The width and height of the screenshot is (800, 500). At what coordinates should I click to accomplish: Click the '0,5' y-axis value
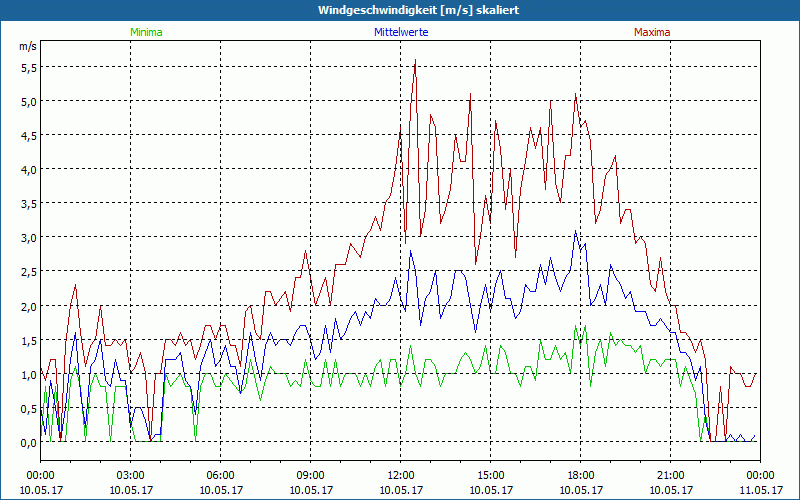click(29, 409)
